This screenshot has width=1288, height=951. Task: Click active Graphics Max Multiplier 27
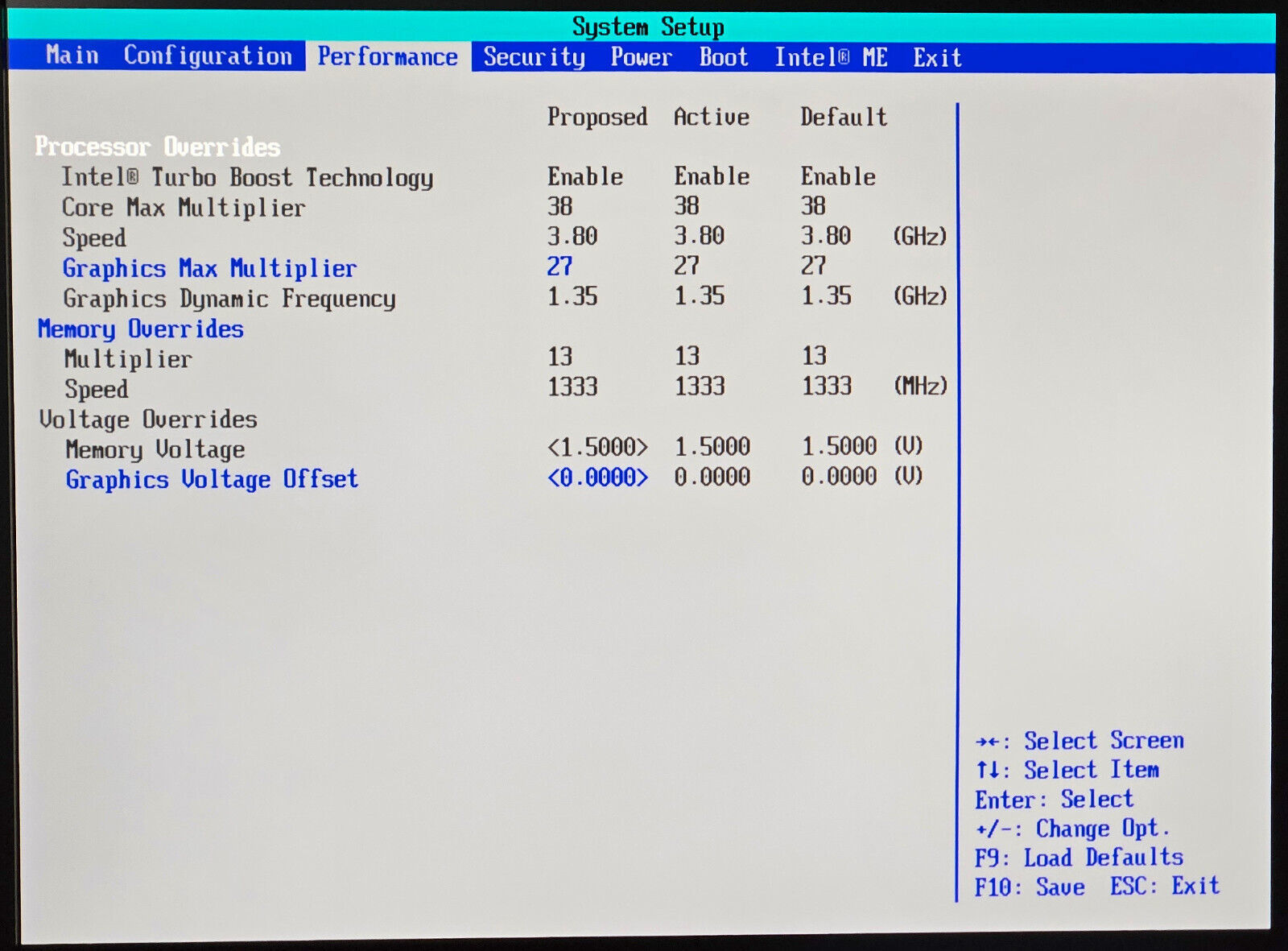click(x=687, y=266)
